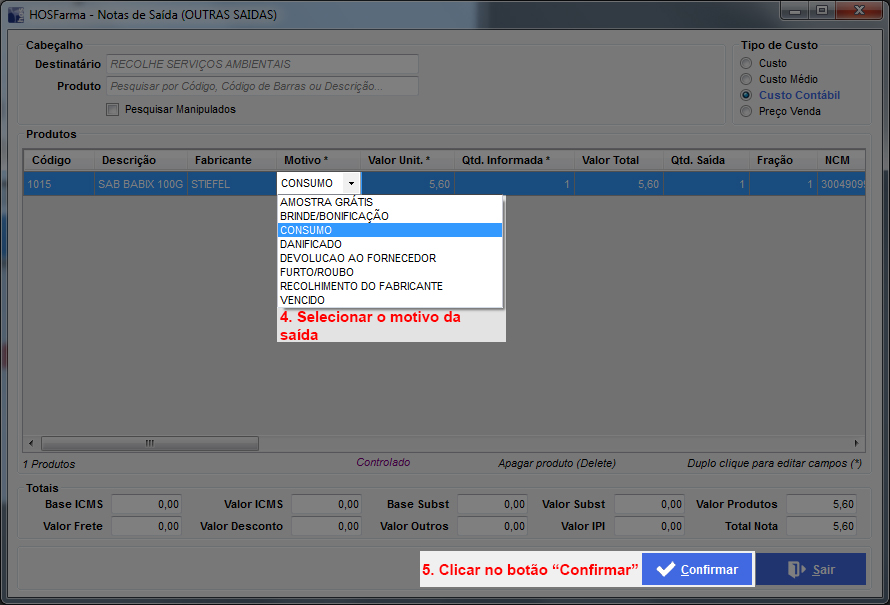Click the Destinatário text field

click(x=261, y=64)
